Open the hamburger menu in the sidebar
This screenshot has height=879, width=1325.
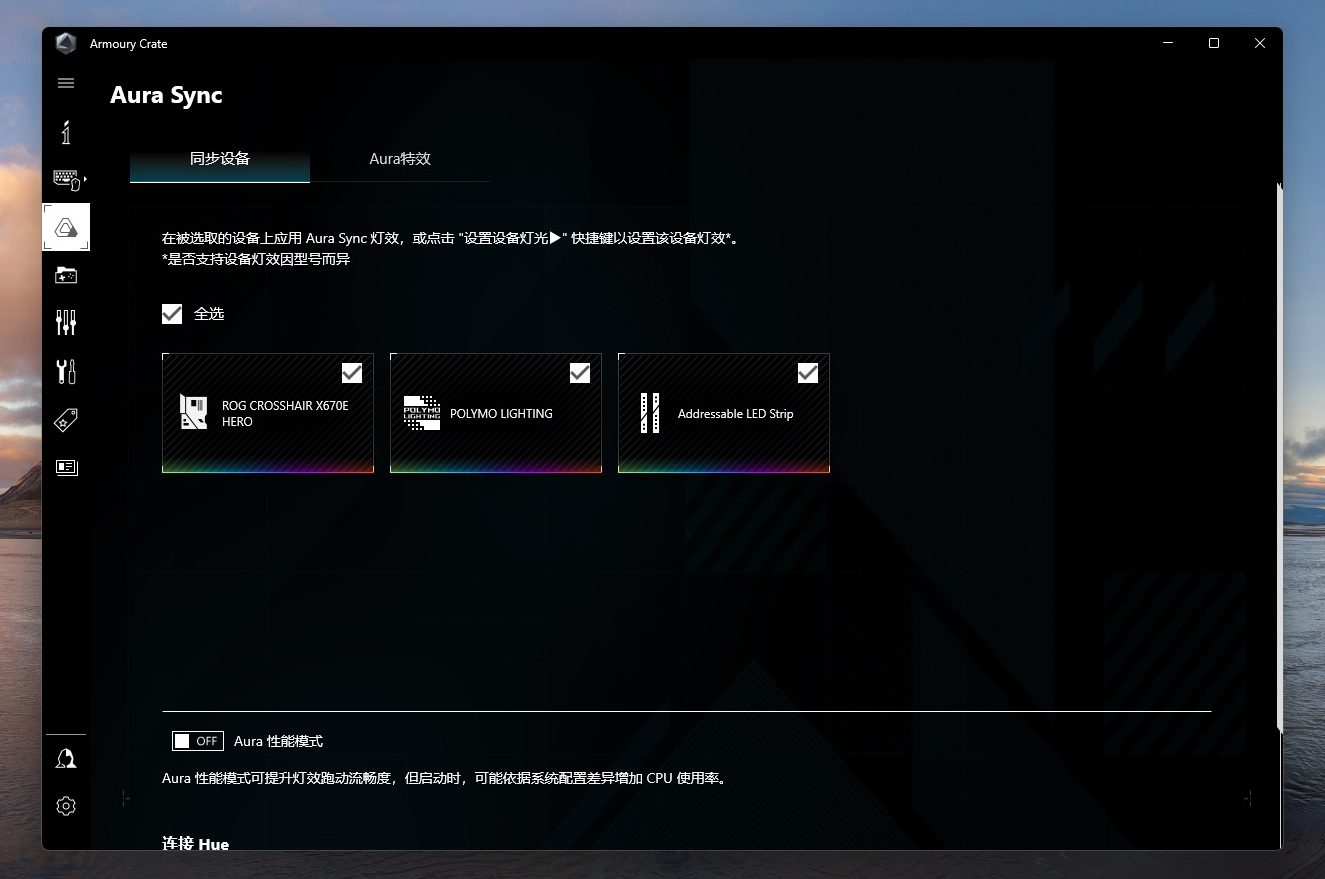coord(66,83)
